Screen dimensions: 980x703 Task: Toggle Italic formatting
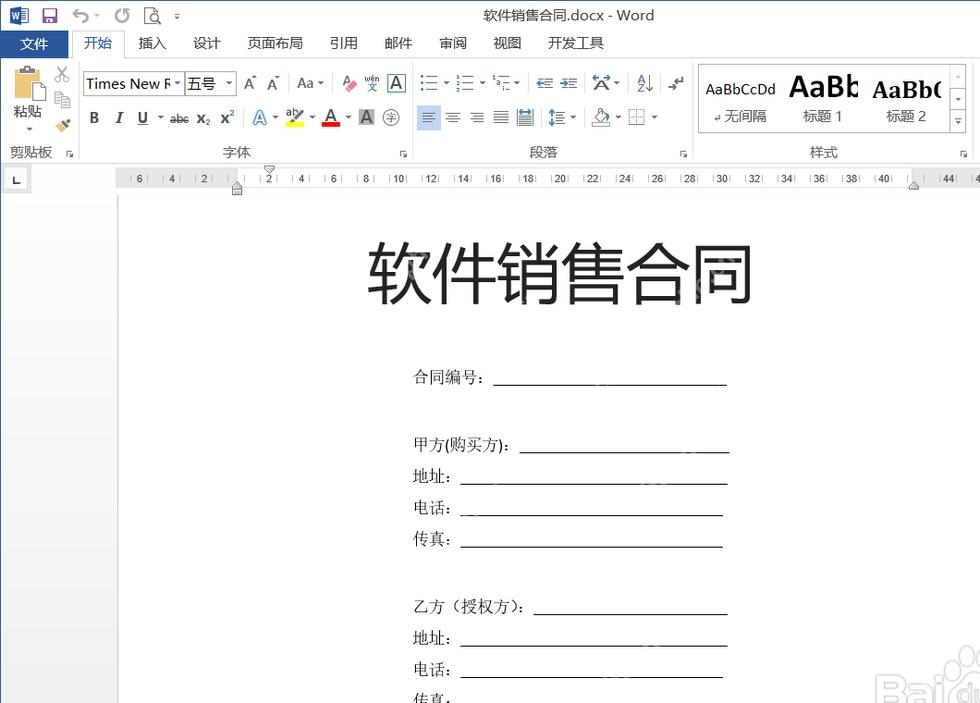pyautogui.click(x=119, y=118)
